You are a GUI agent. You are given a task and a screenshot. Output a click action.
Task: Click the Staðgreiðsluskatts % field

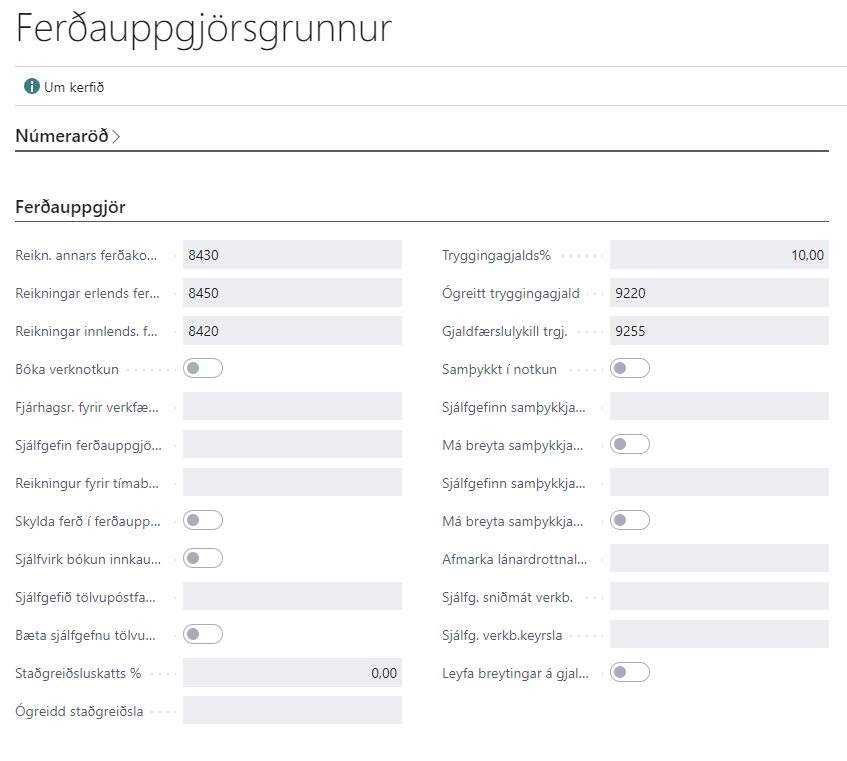[x=292, y=673]
